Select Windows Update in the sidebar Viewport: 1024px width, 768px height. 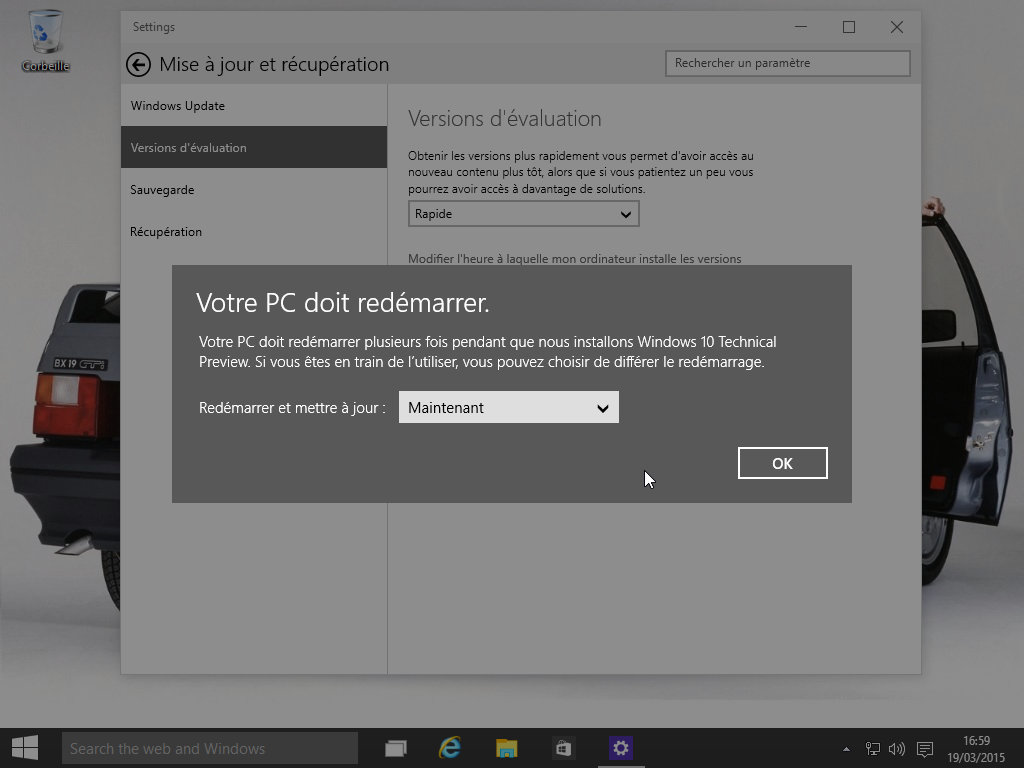coord(178,106)
